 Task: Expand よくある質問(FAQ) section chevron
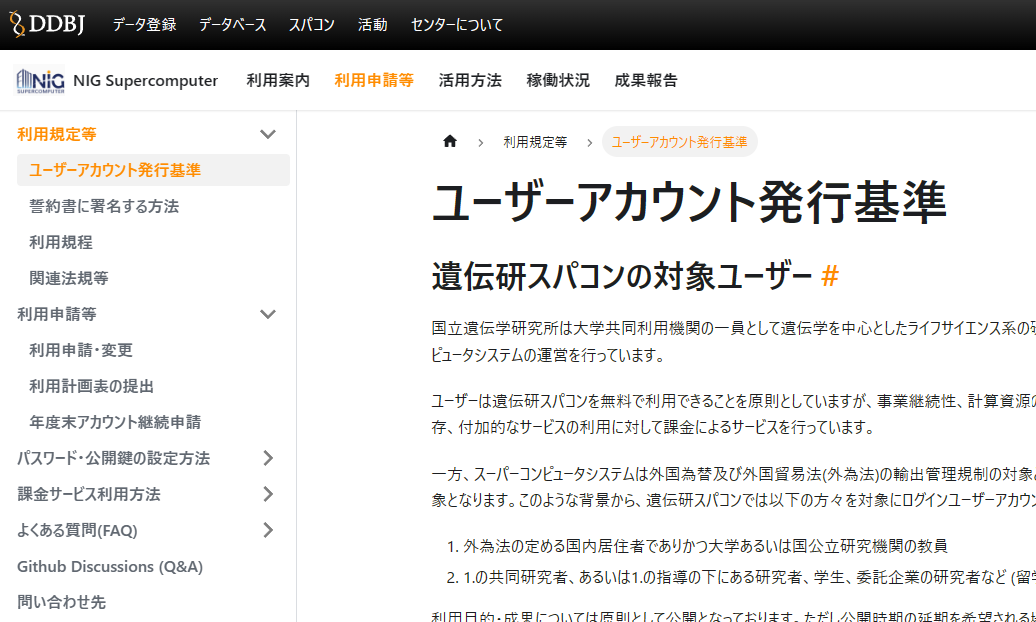tap(268, 530)
